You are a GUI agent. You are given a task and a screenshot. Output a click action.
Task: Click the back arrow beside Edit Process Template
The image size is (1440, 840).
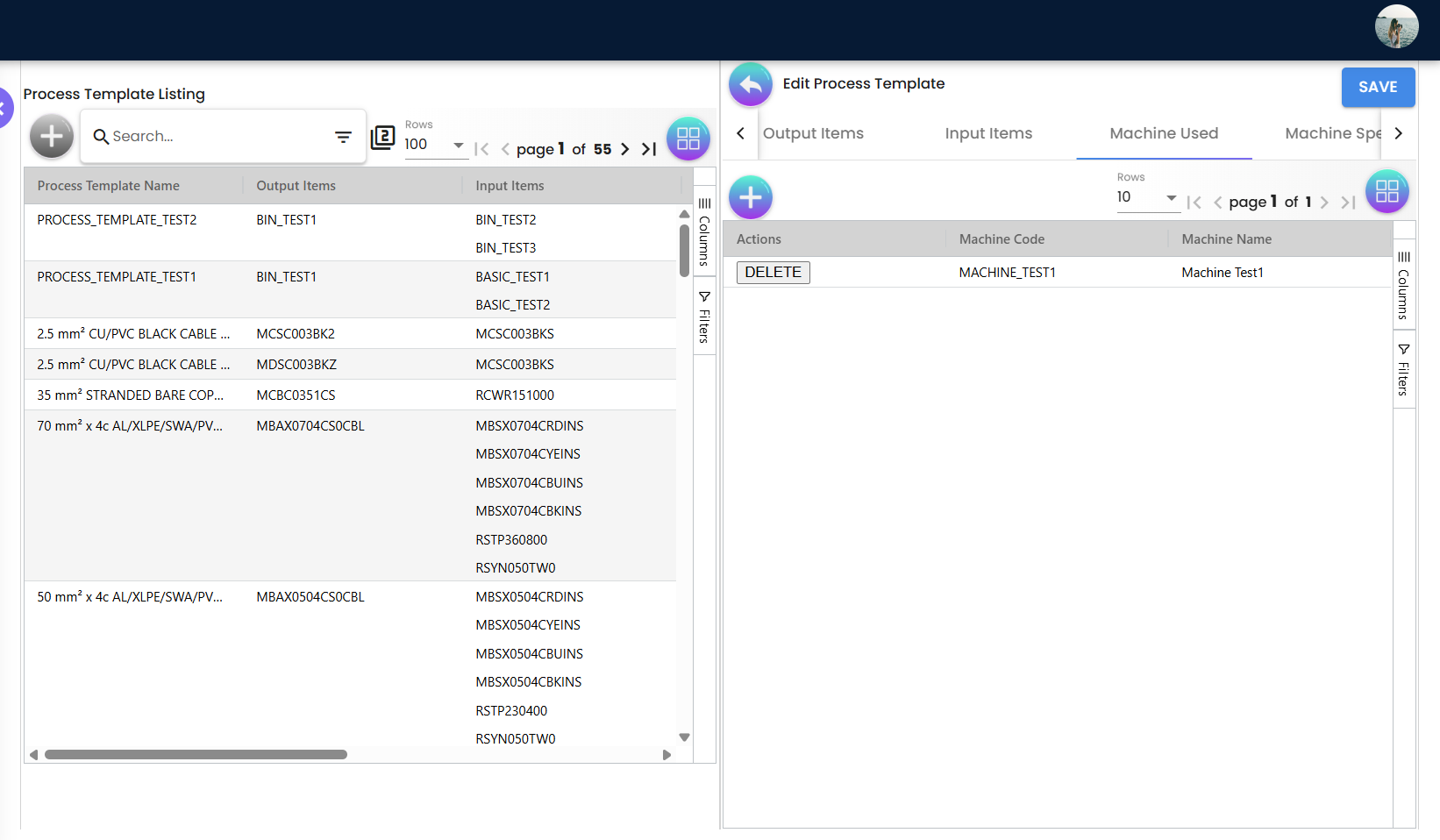(x=750, y=84)
